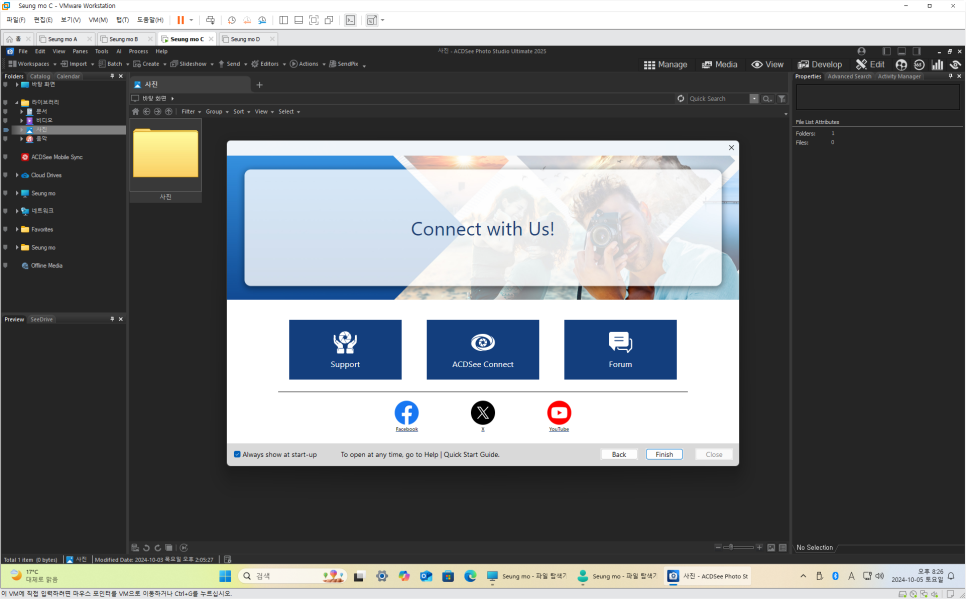
Task: Switch to the Catalog tab
Action: point(40,75)
